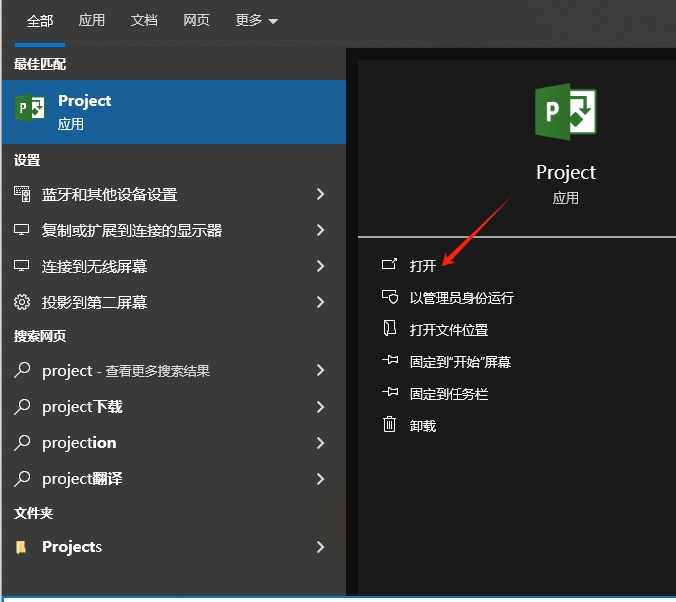Open 连接到无线屏幕 result

pyautogui.click(x=174, y=266)
